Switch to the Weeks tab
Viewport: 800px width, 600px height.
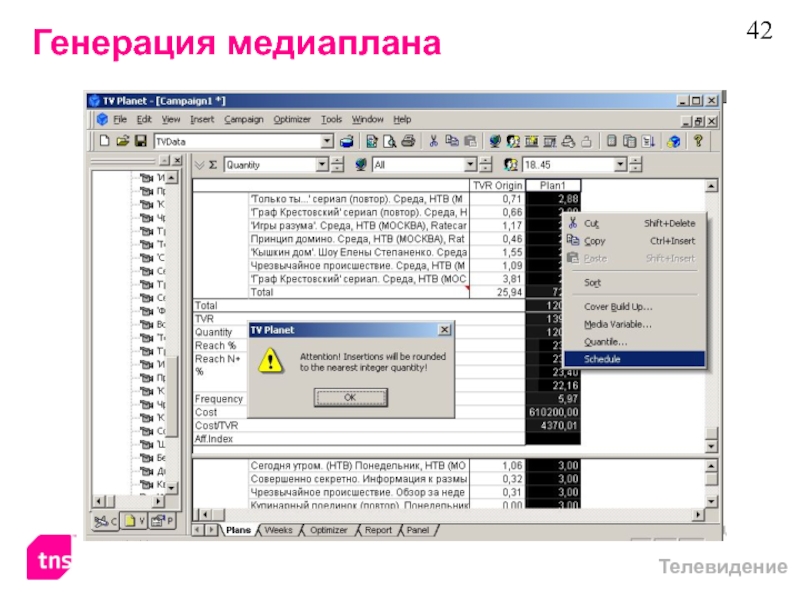279,530
